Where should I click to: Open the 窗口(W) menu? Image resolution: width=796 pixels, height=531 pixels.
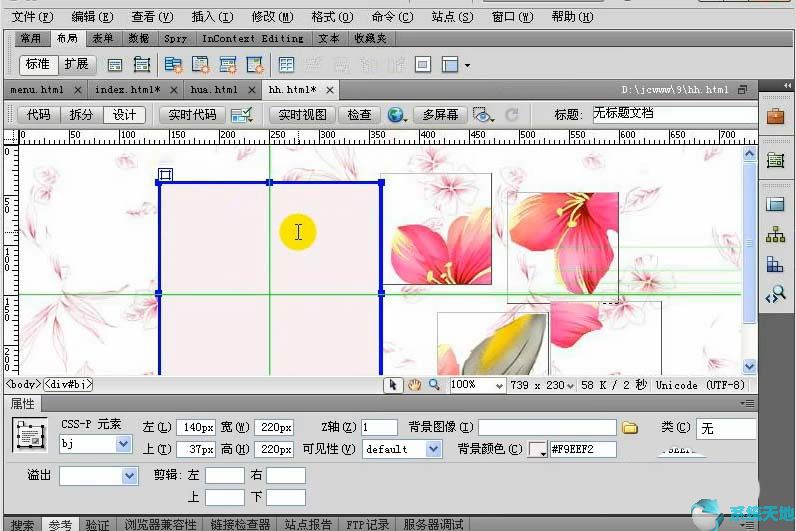pyautogui.click(x=512, y=17)
